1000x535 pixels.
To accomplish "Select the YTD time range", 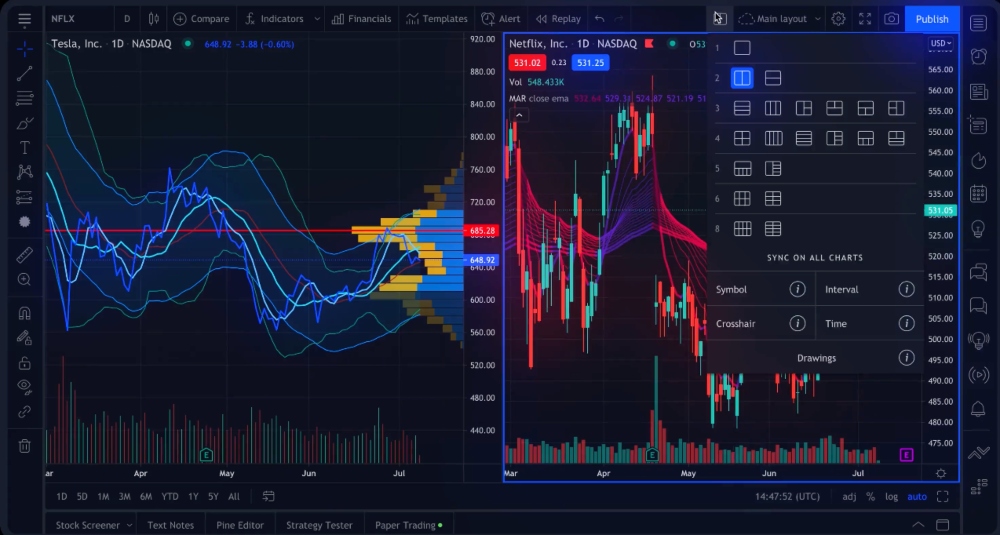I will 170,496.
